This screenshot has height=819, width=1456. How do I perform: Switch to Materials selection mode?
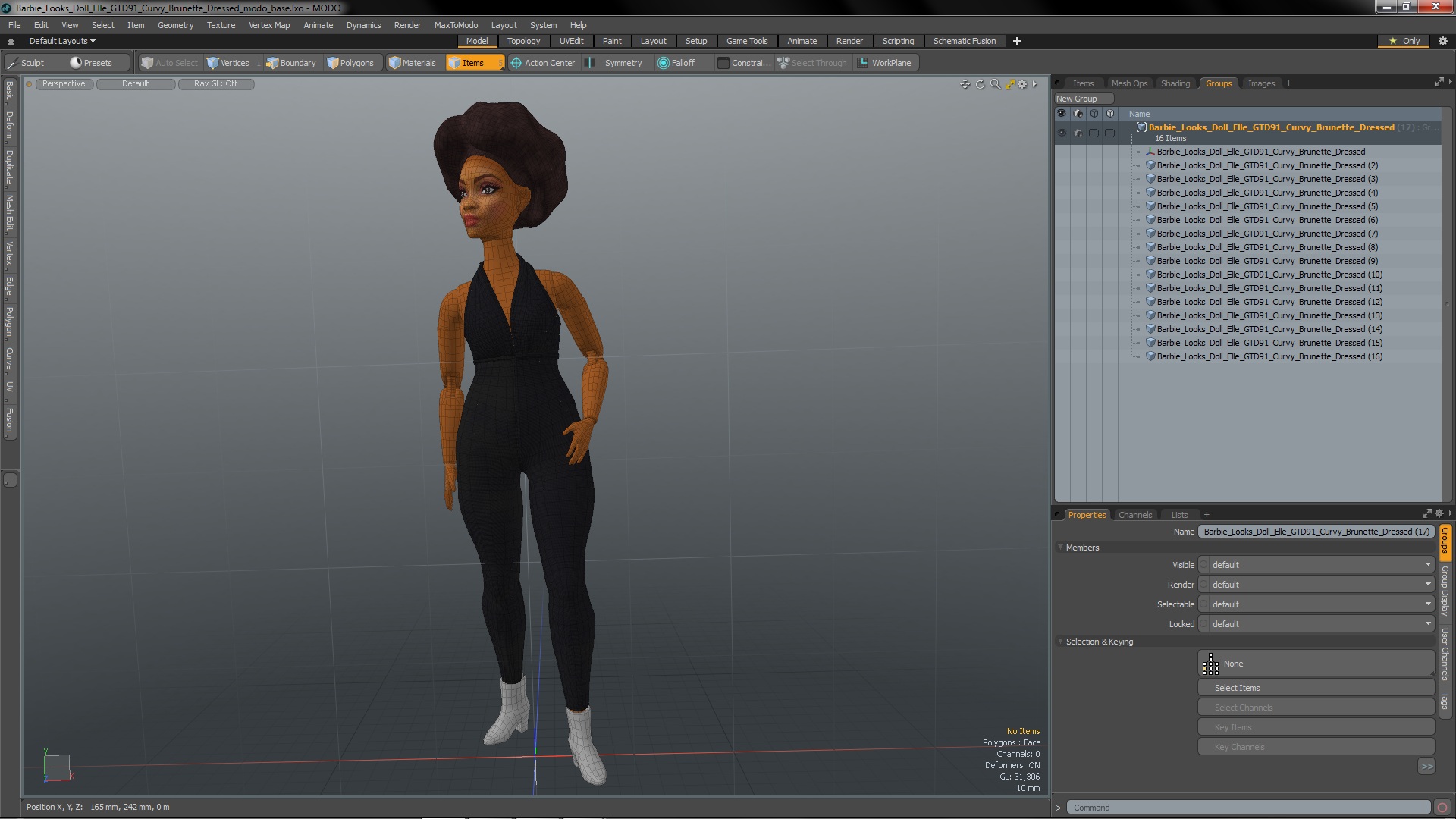(x=413, y=63)
